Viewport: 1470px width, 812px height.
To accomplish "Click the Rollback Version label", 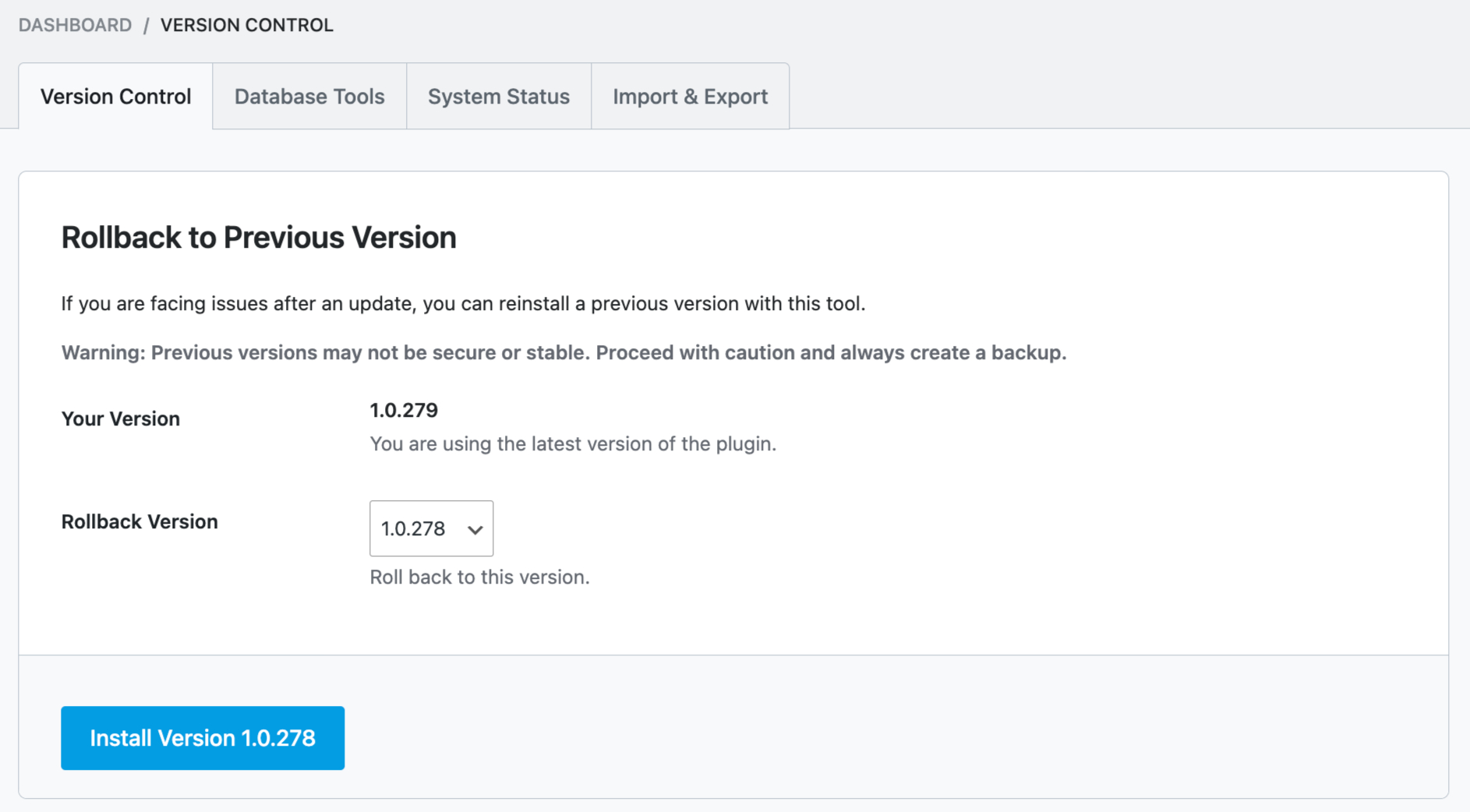I will point(140,521).
